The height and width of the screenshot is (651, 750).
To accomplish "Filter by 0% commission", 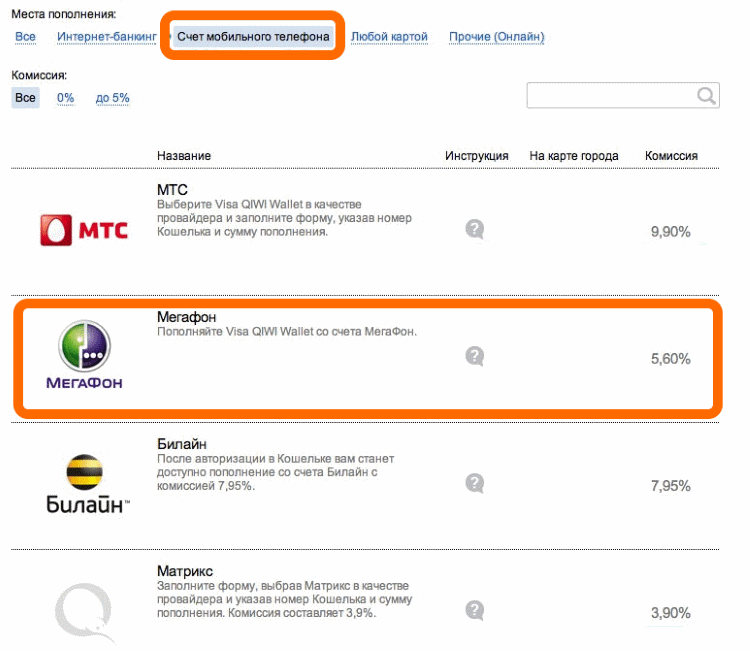I will 66,98.
